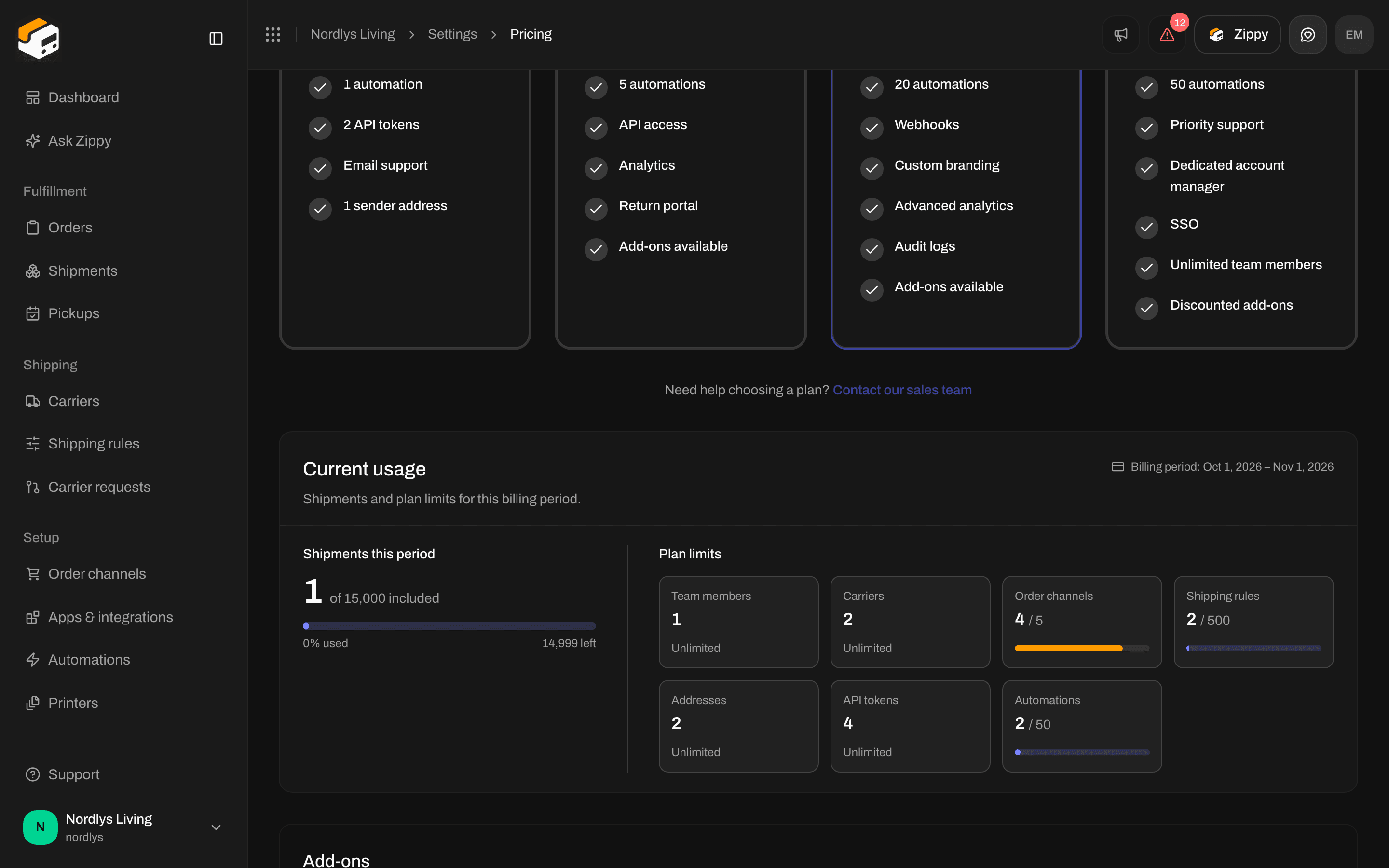The width and height of the screenshot is (1389, 868).
Task: Click 'Dedicated account manager' feature text
Action: (1227, 176)
